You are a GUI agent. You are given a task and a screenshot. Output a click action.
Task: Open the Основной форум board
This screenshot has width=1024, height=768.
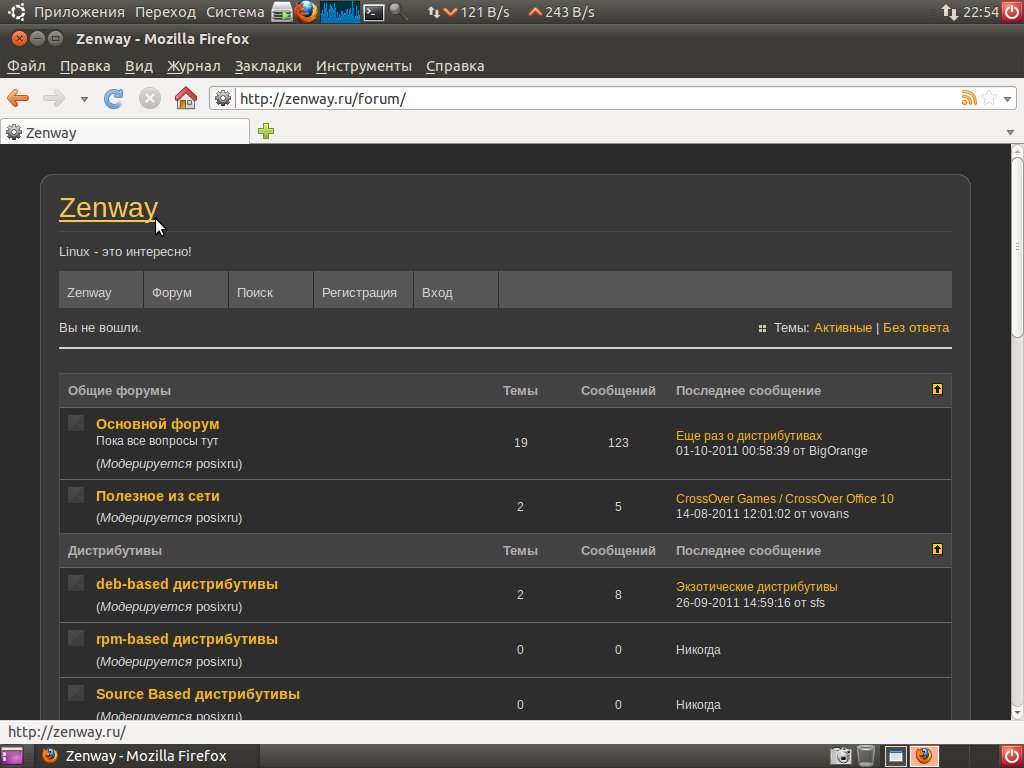(x=157, y=424)
